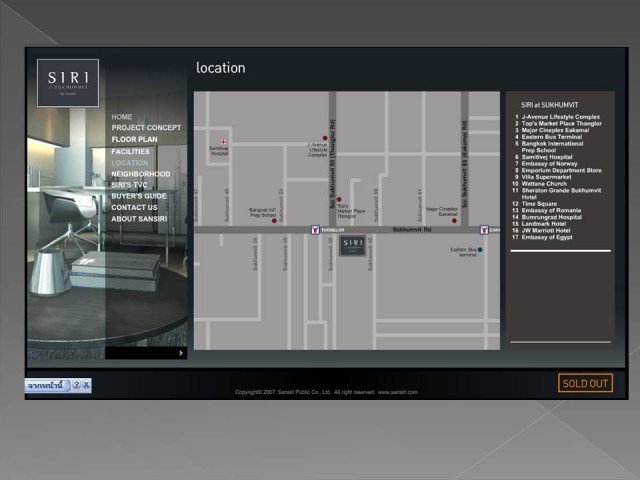Select the highlighted LOCATION menu item
Screen dimensions: 640x480
coord(130,163)
